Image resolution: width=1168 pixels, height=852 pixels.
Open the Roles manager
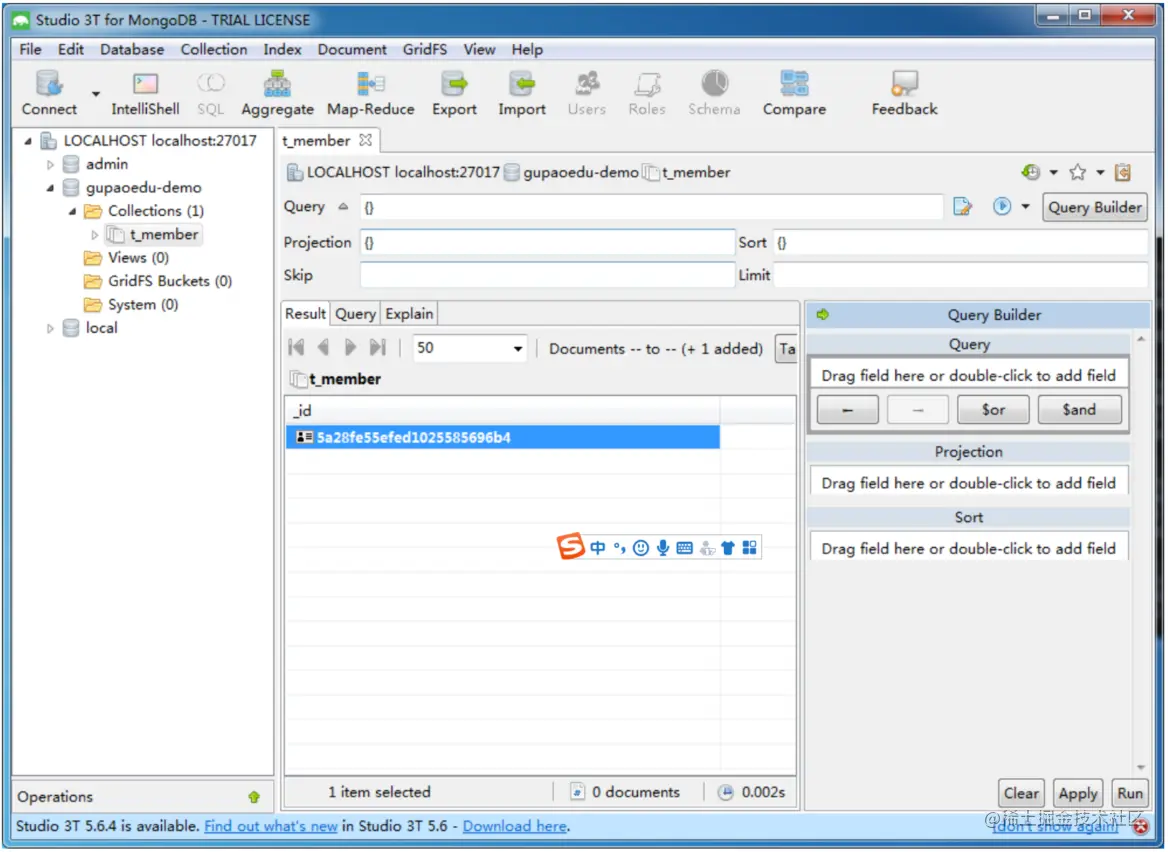pos(647,92)
